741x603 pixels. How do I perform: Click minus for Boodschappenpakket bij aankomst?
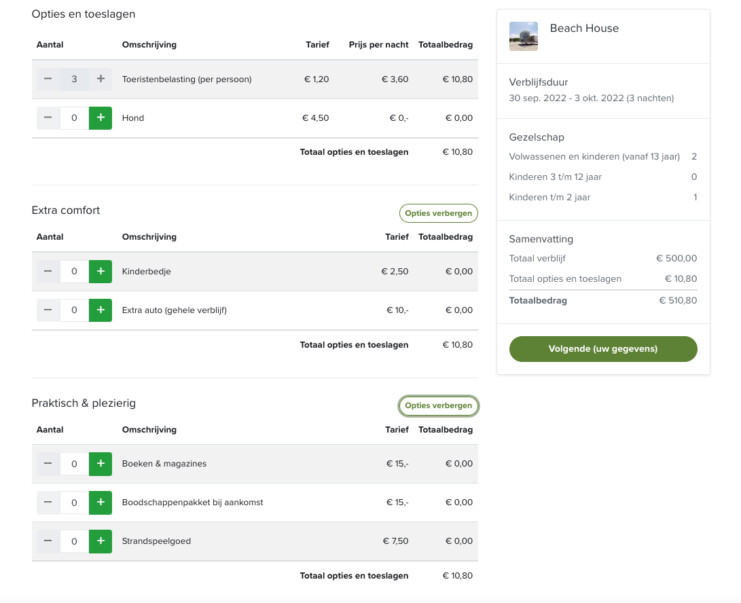point(48,502)
